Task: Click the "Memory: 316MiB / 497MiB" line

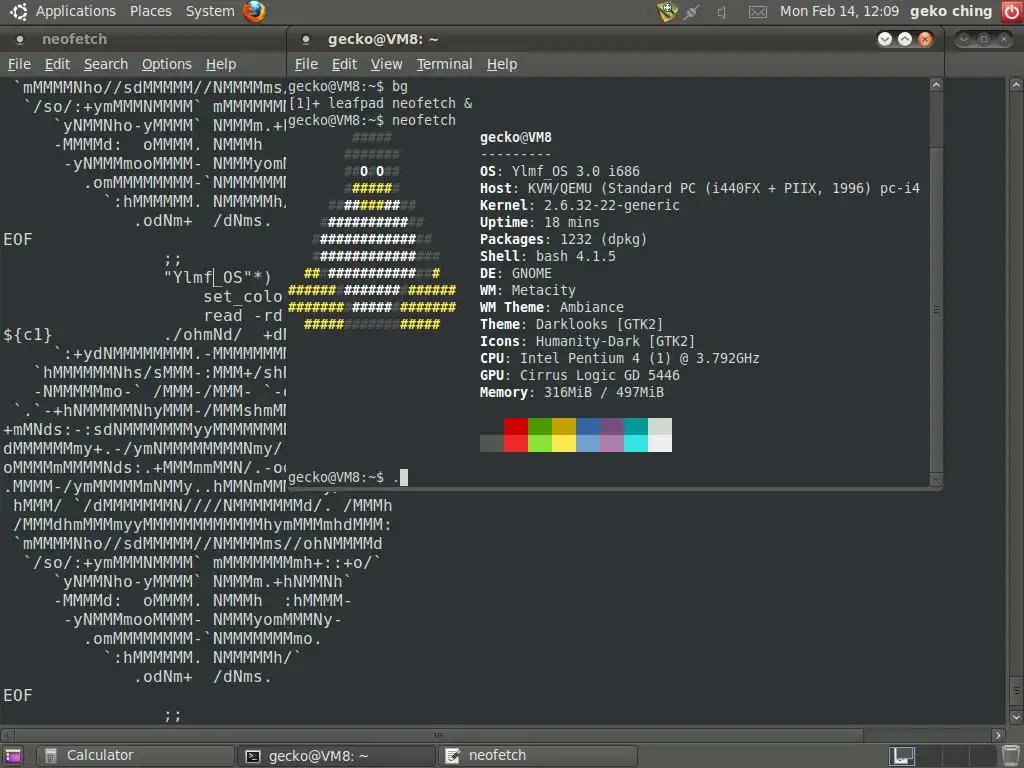Action: (571, 392)
